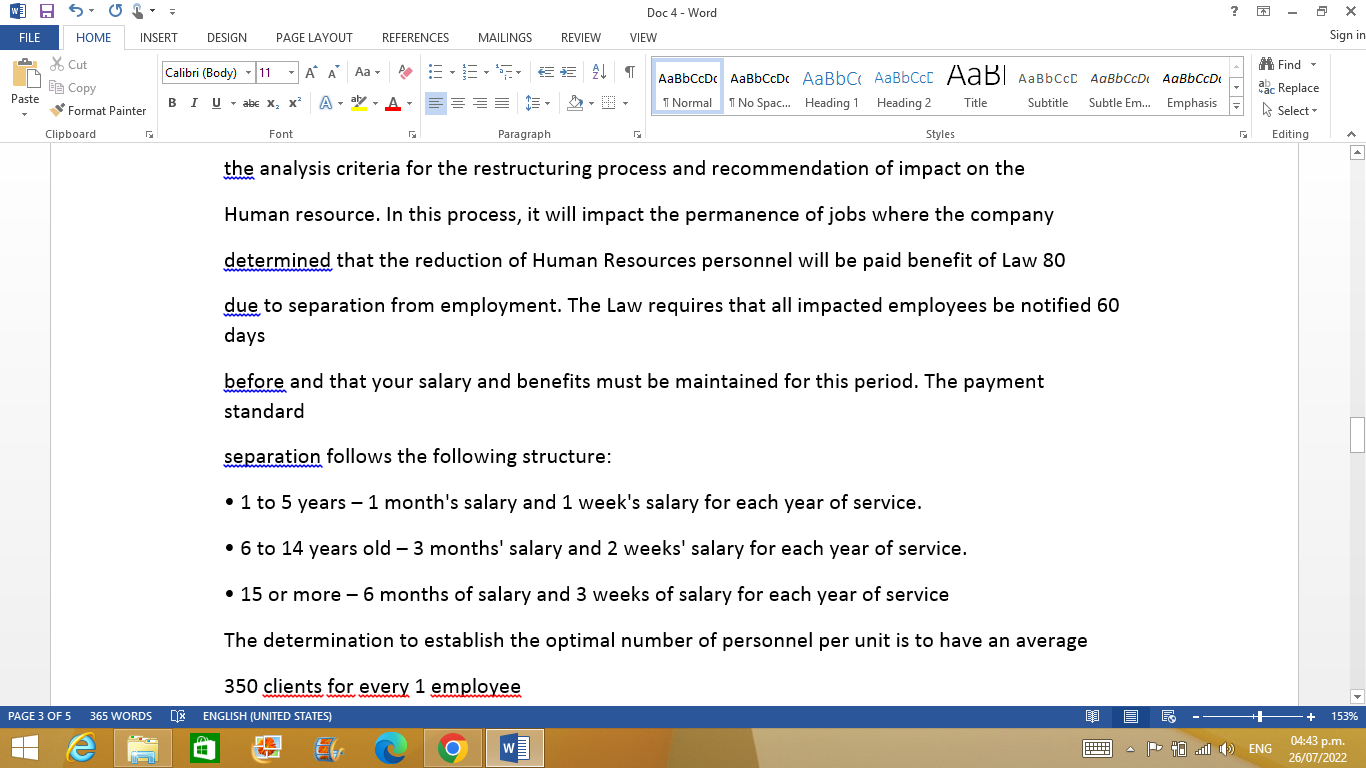Toggle left paragraph alignment
The height and width of the screenshot is (768, 1366).
click(436, 103)
